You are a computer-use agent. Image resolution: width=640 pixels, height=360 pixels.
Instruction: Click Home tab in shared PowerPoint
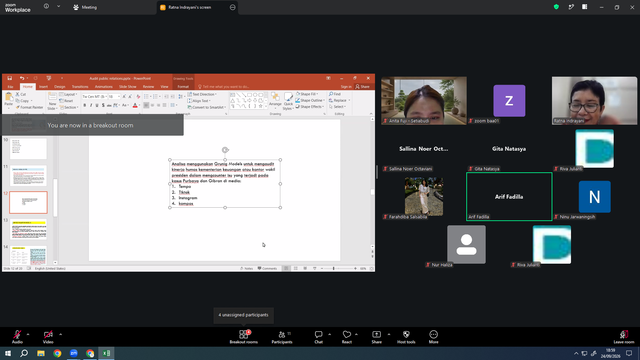pos(27,87)
